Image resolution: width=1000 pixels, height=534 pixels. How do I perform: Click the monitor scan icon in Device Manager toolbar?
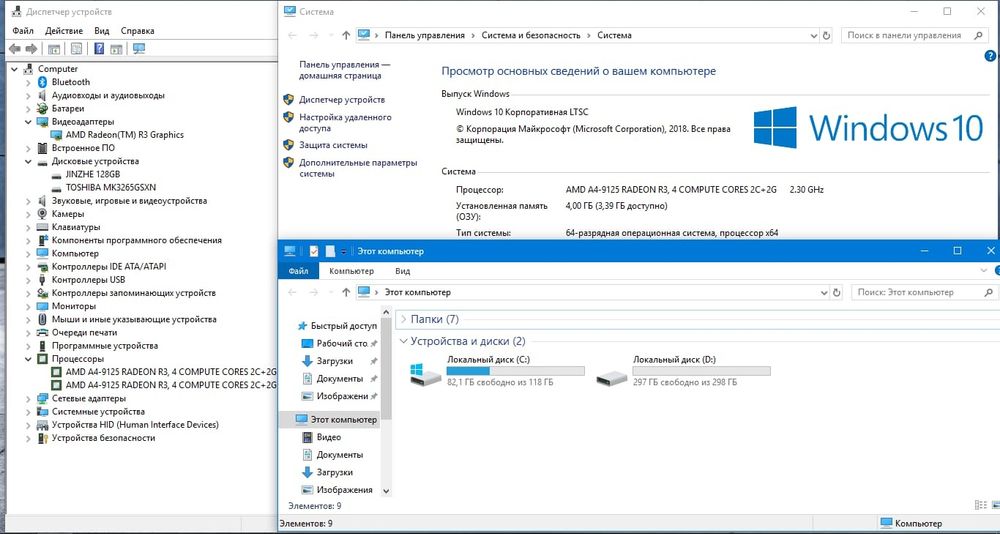139,48
